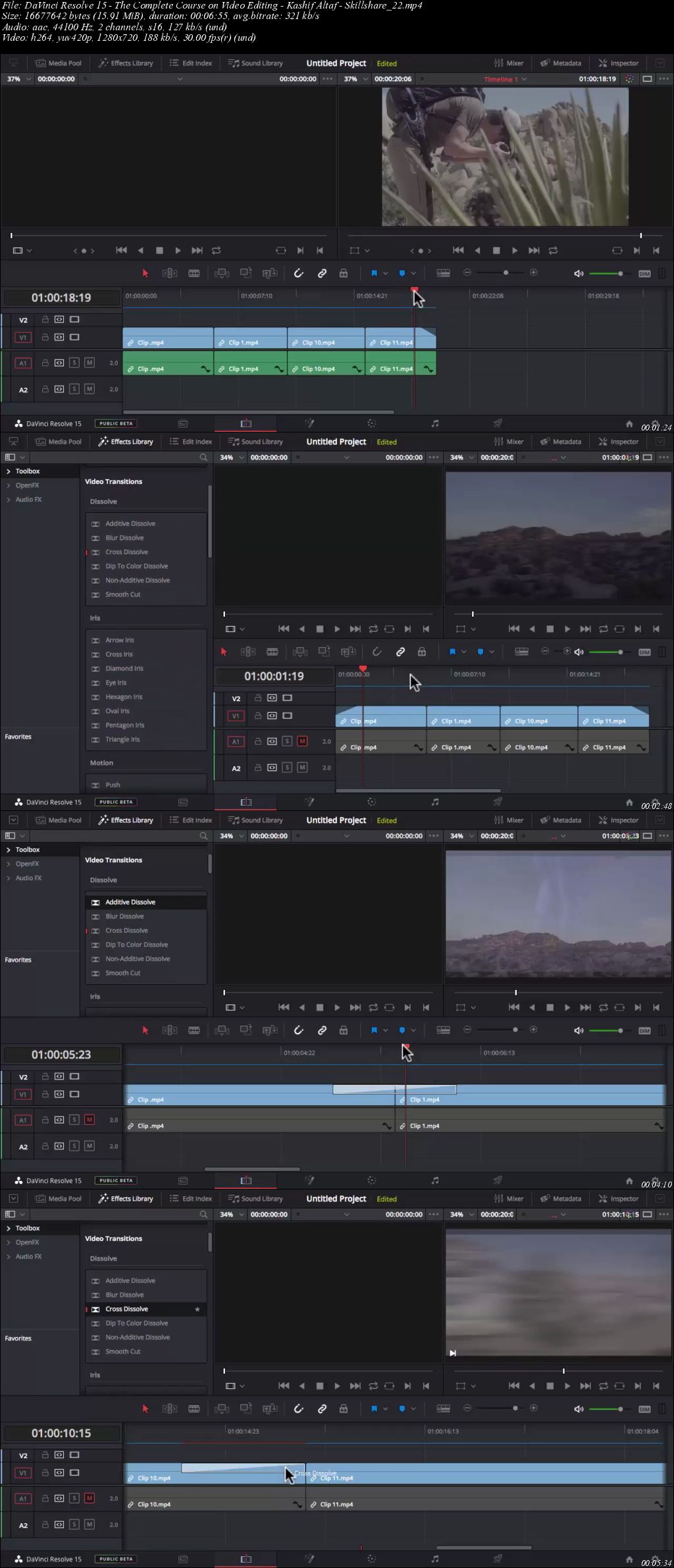
Task: Jump to first frame, bottom frame timeline viewer
Action: [514, 1386]
